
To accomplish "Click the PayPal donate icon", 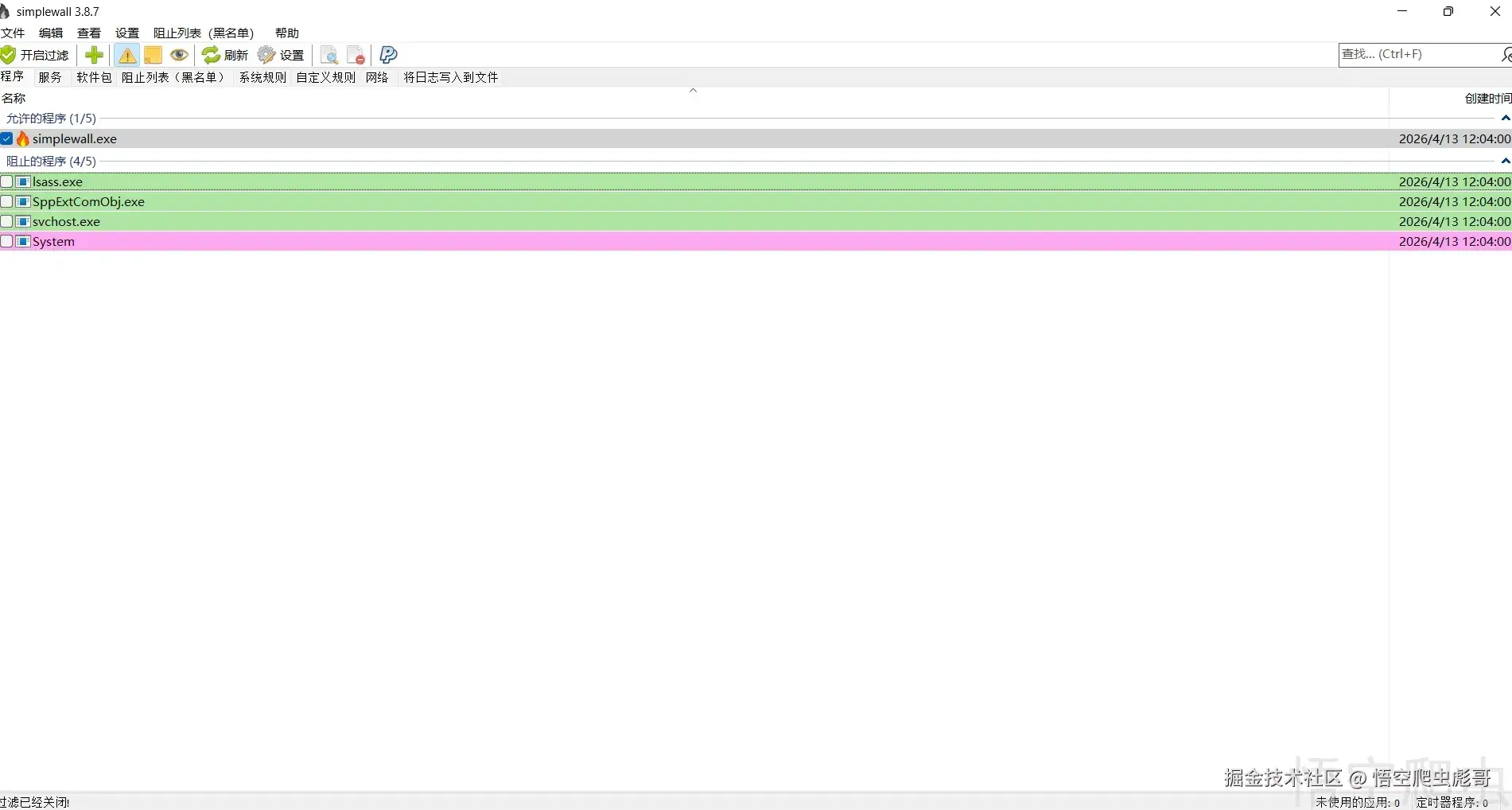I will 388,55.
